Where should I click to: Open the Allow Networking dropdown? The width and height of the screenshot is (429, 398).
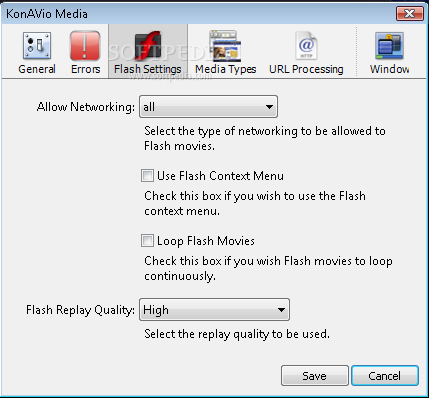pos(208,107)
